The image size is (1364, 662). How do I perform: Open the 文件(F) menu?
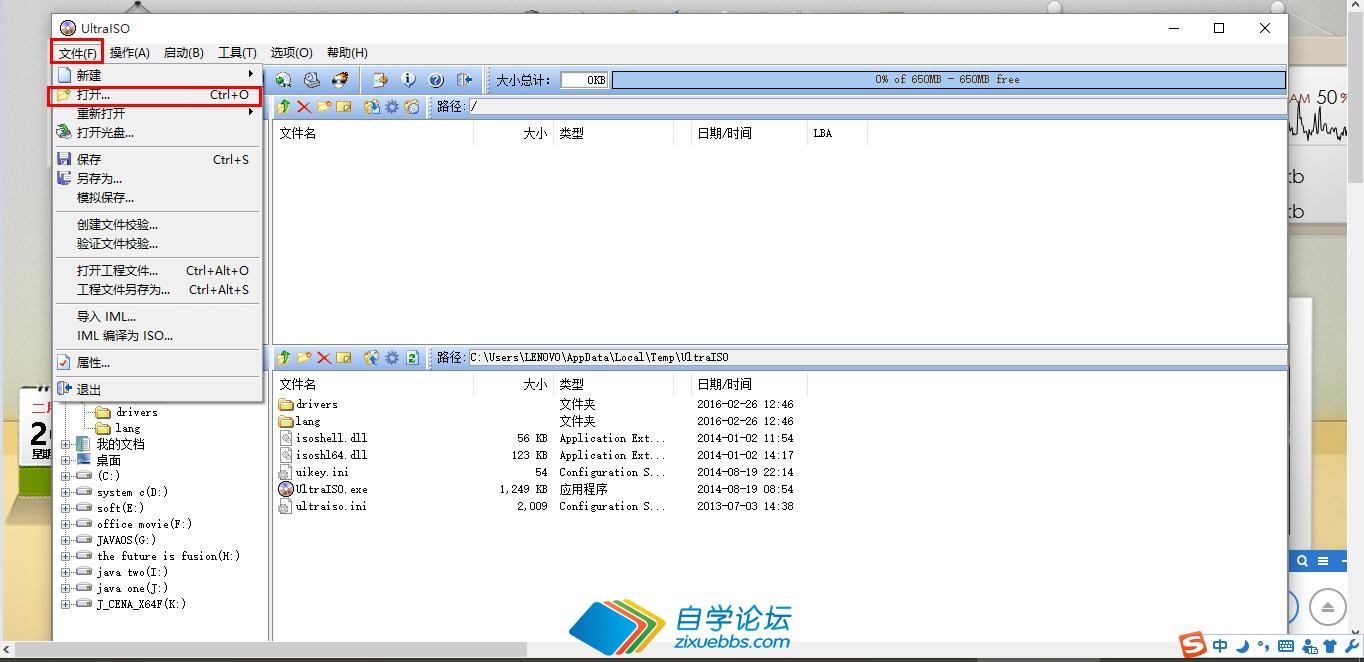77,52
